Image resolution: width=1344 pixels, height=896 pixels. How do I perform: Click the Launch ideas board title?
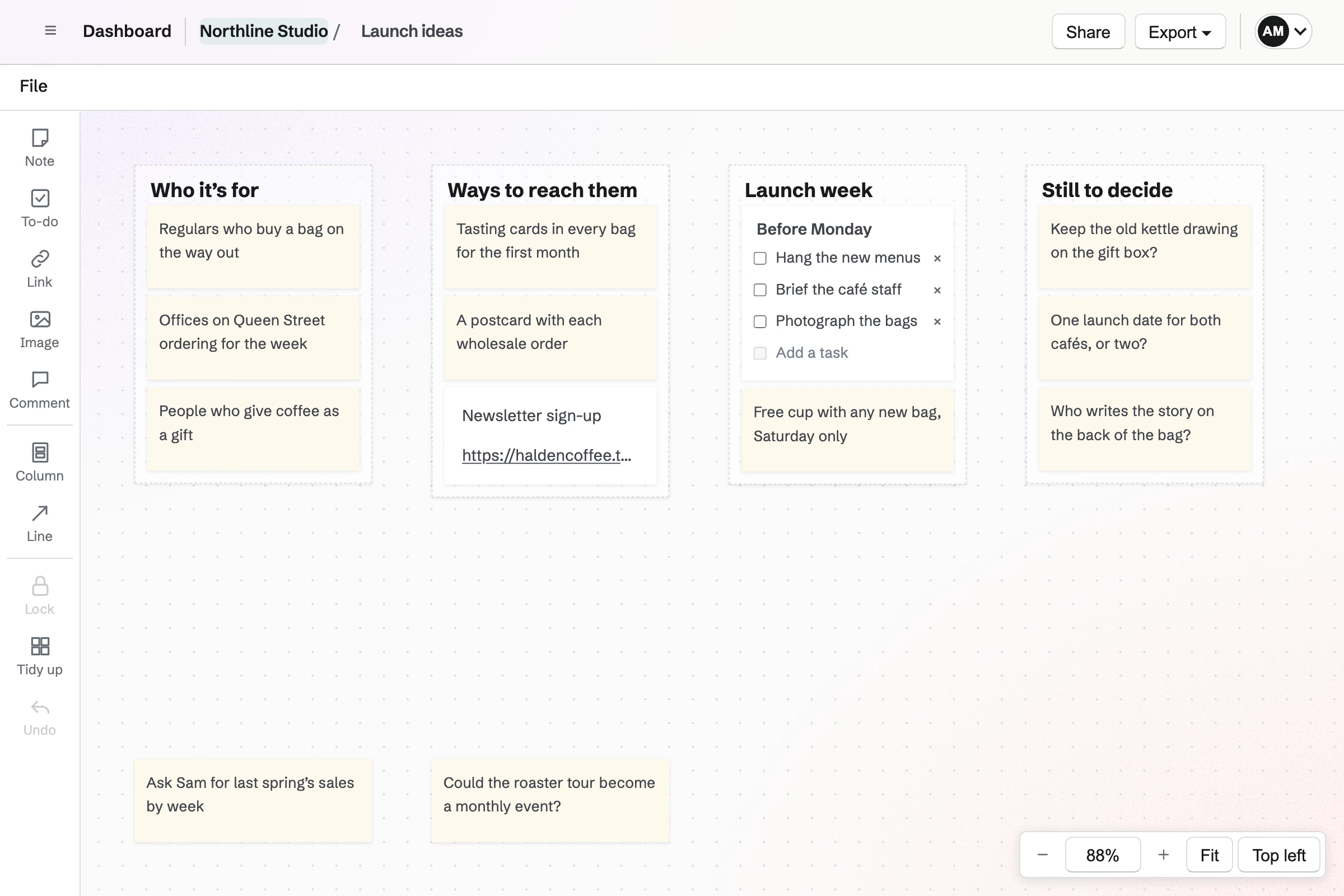[412, 31]
